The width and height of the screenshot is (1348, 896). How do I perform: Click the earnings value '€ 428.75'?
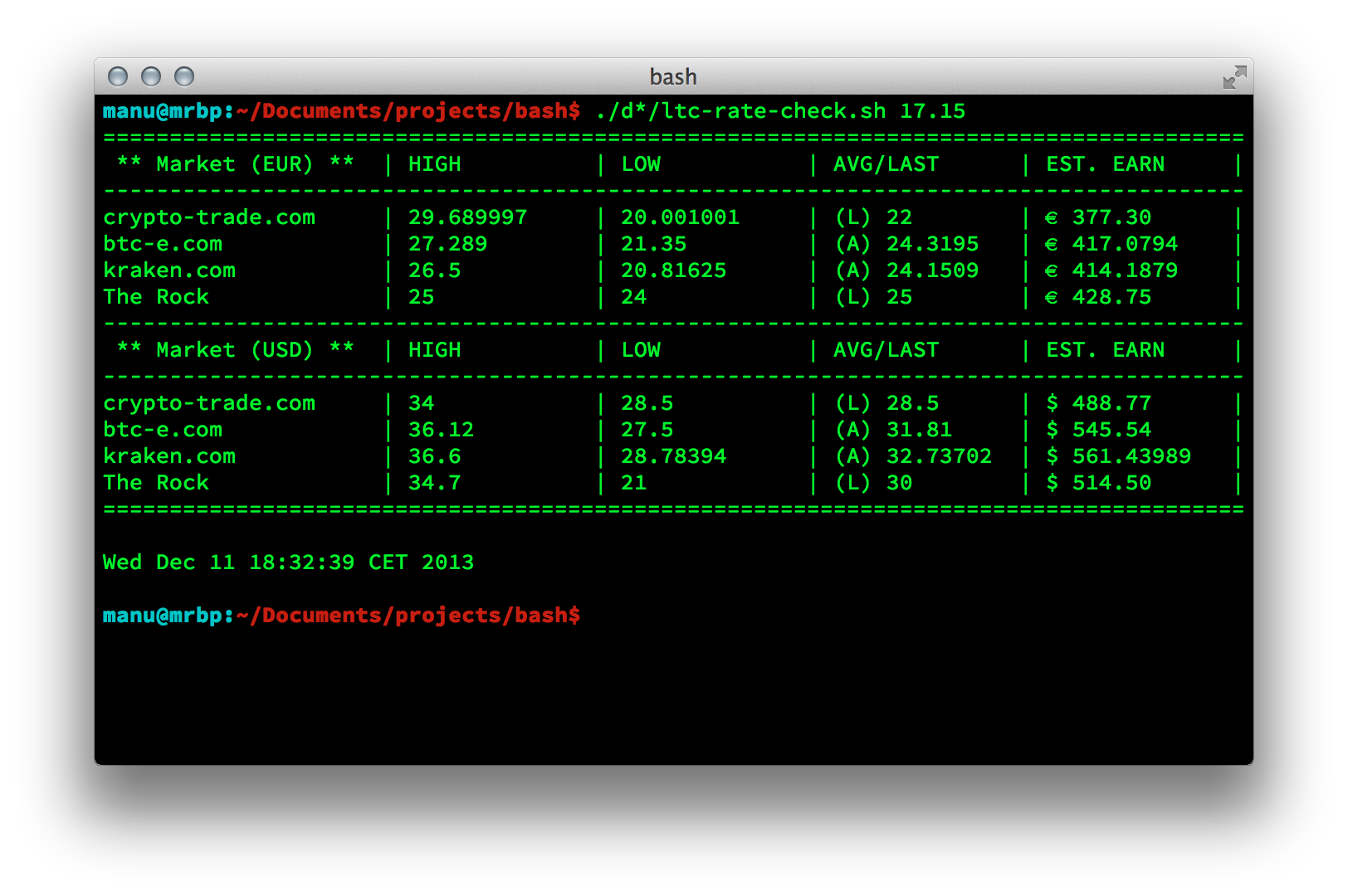[1098, 297]
